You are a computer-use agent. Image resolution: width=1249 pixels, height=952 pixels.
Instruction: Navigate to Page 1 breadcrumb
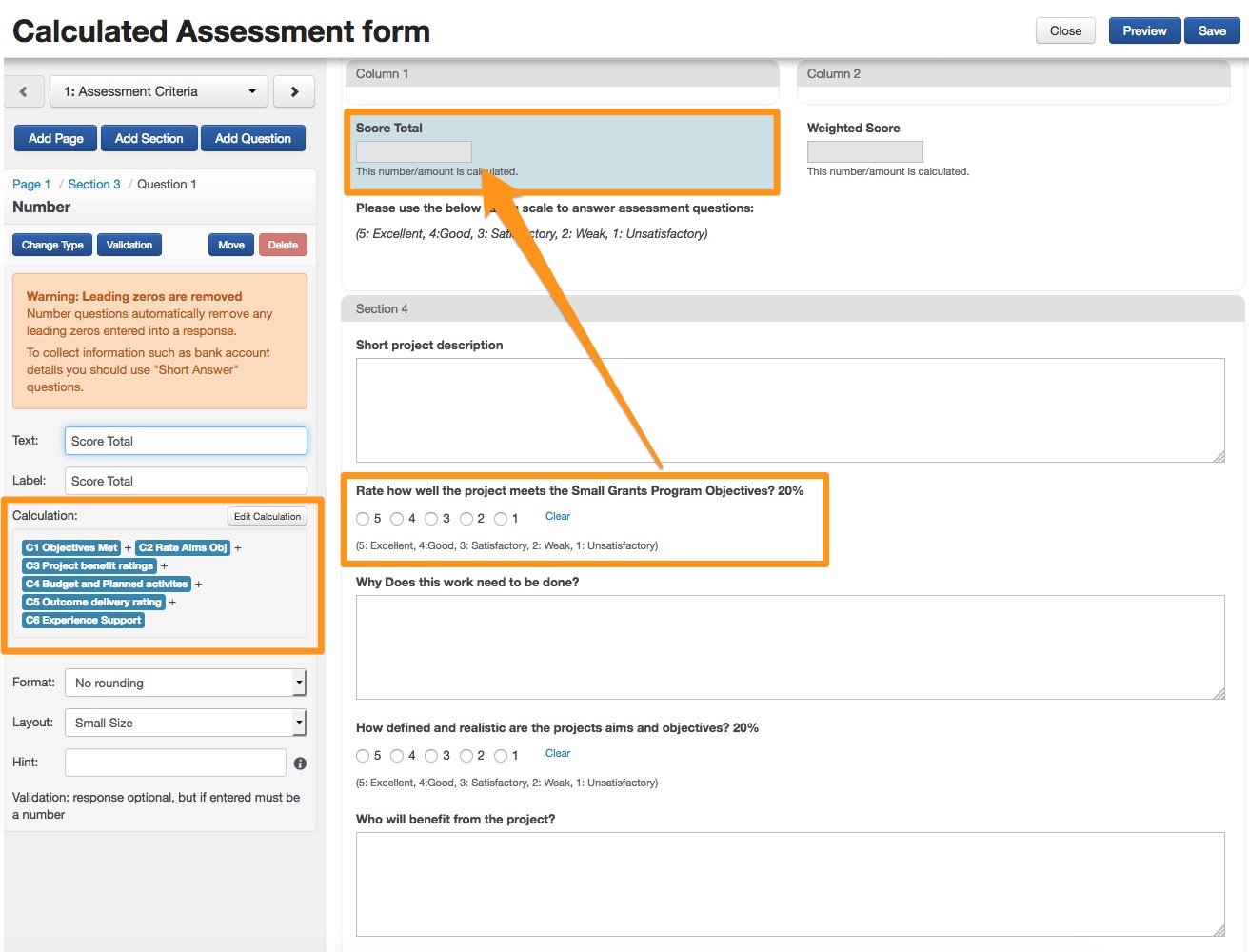pos(31,184)
